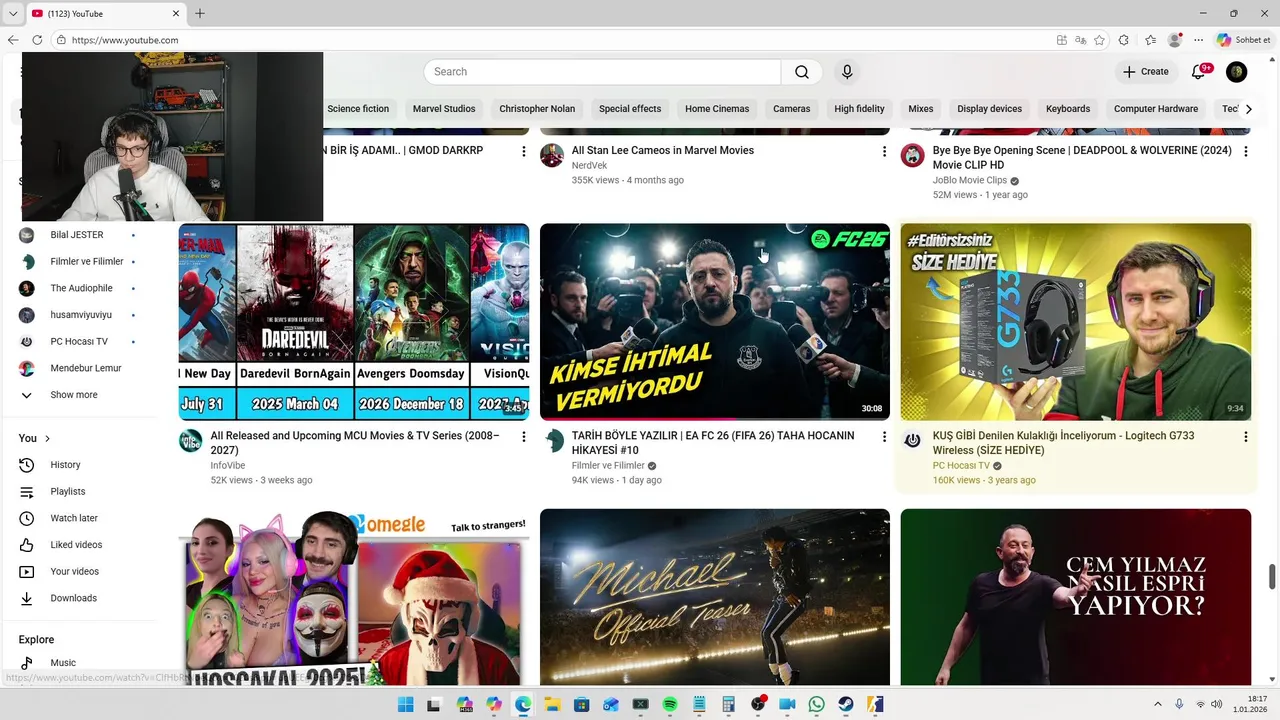1280x720 pixels.
Task: Select the Home Cinemas chip
Action: click(x=717, y=109)
